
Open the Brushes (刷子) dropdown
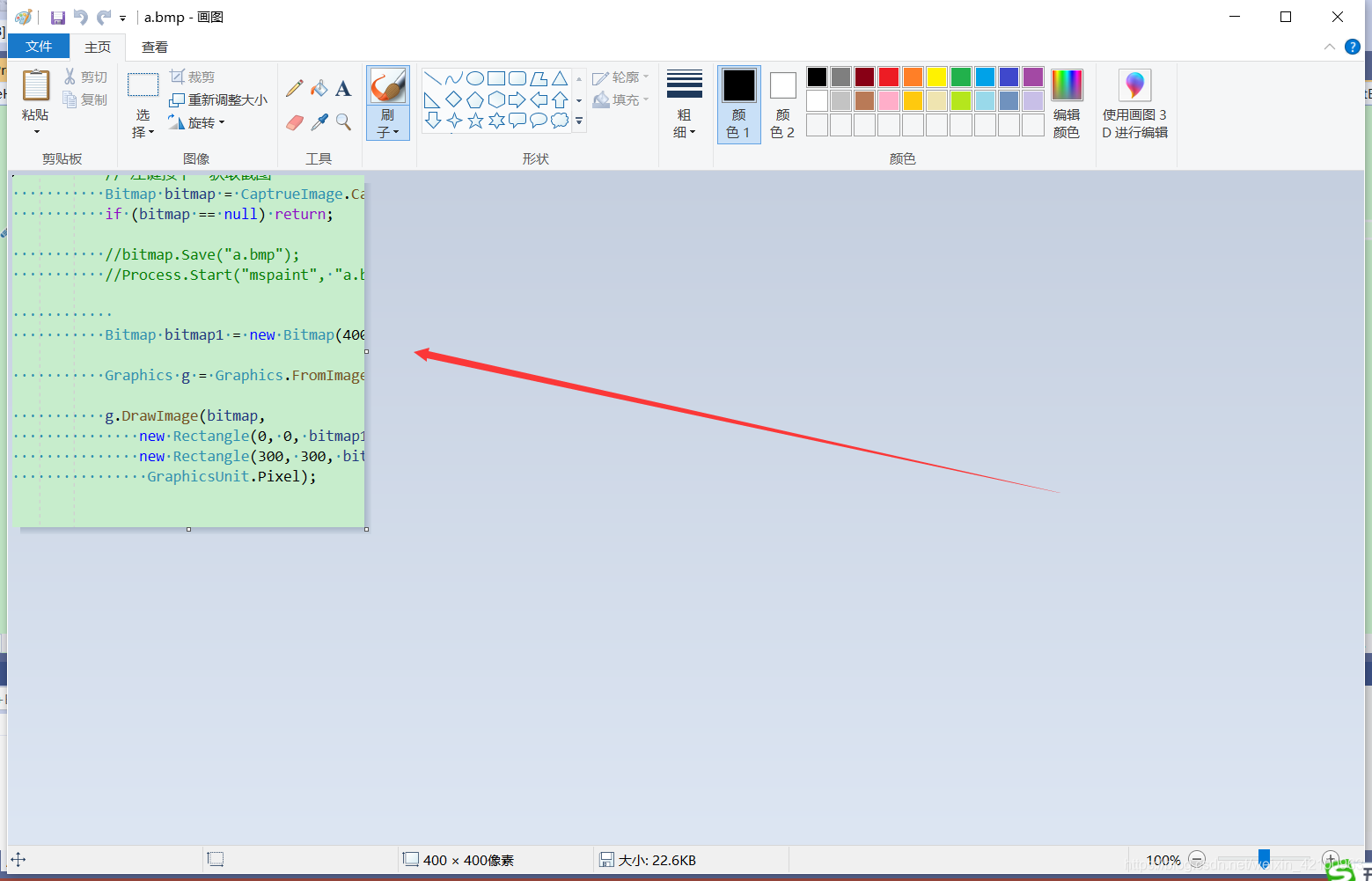click(x=388, y=124)
